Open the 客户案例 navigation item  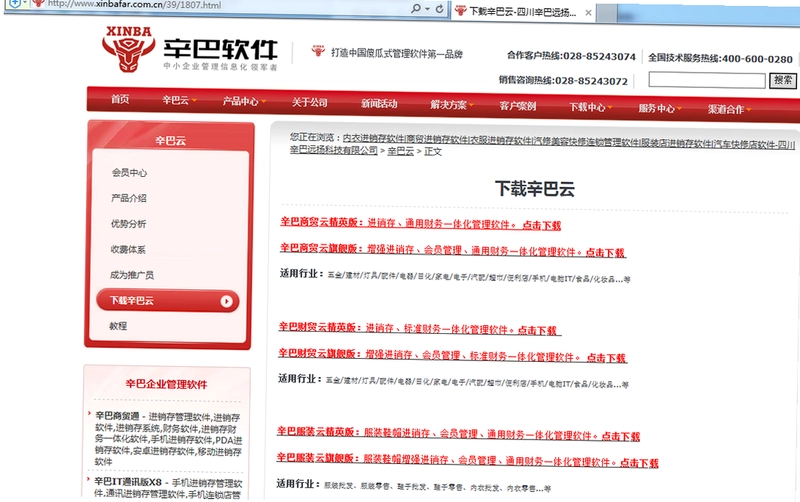pyautogui.click(x=517, y=106)
